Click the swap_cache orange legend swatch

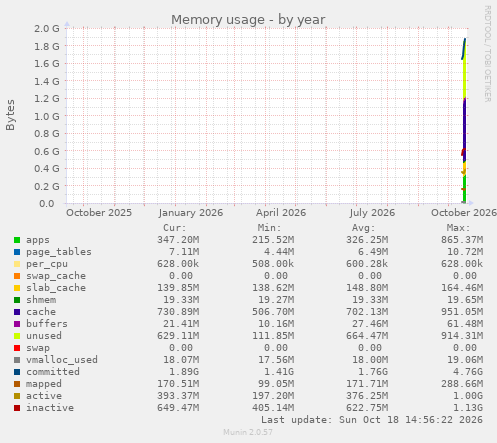[x=17, y=276]
